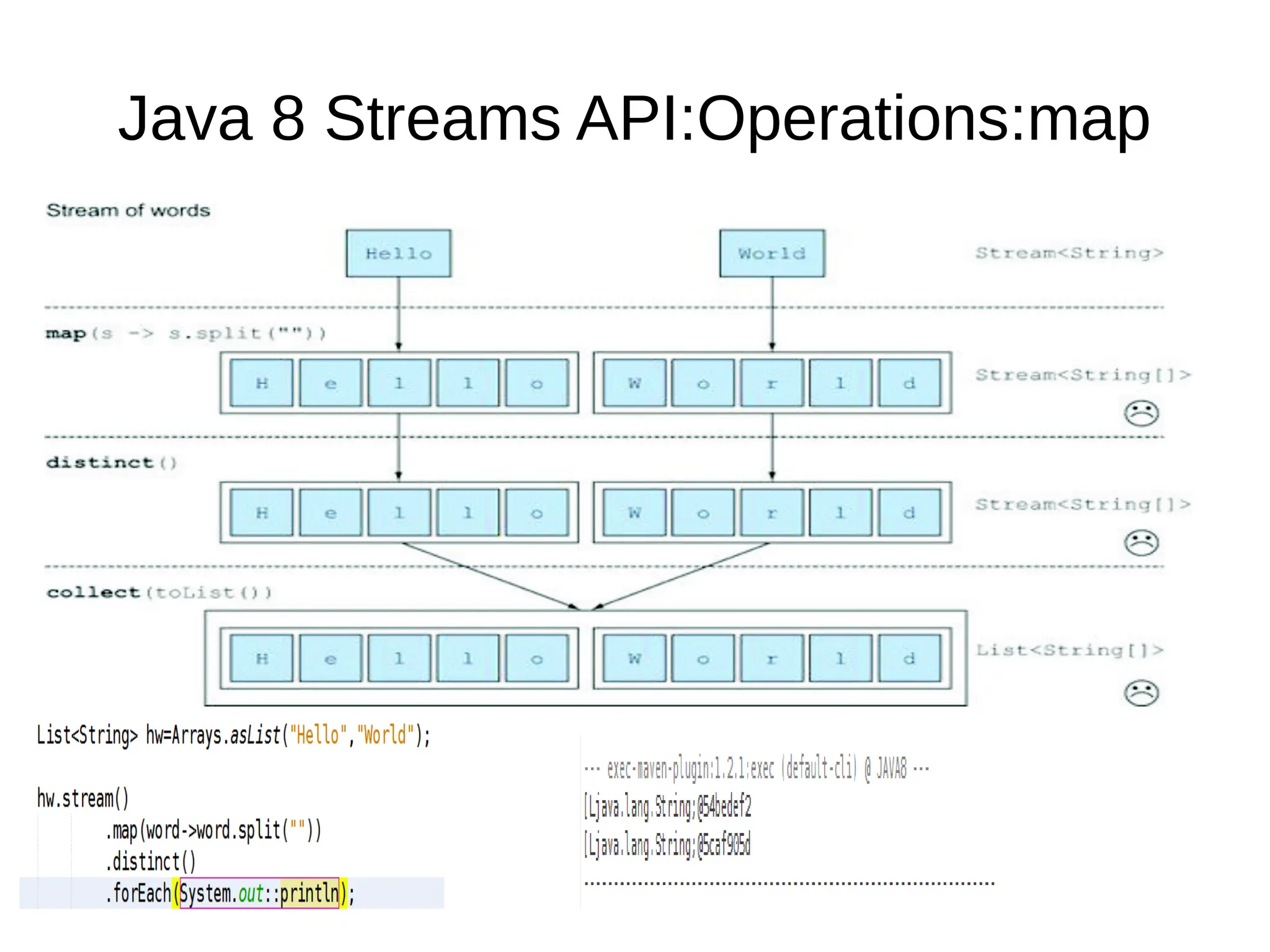Click output line "[Ljava.lang.String;@54bedef2"
Image resolution: width=1270 pixels, height=952 pixels.
(x=668, y=807)
